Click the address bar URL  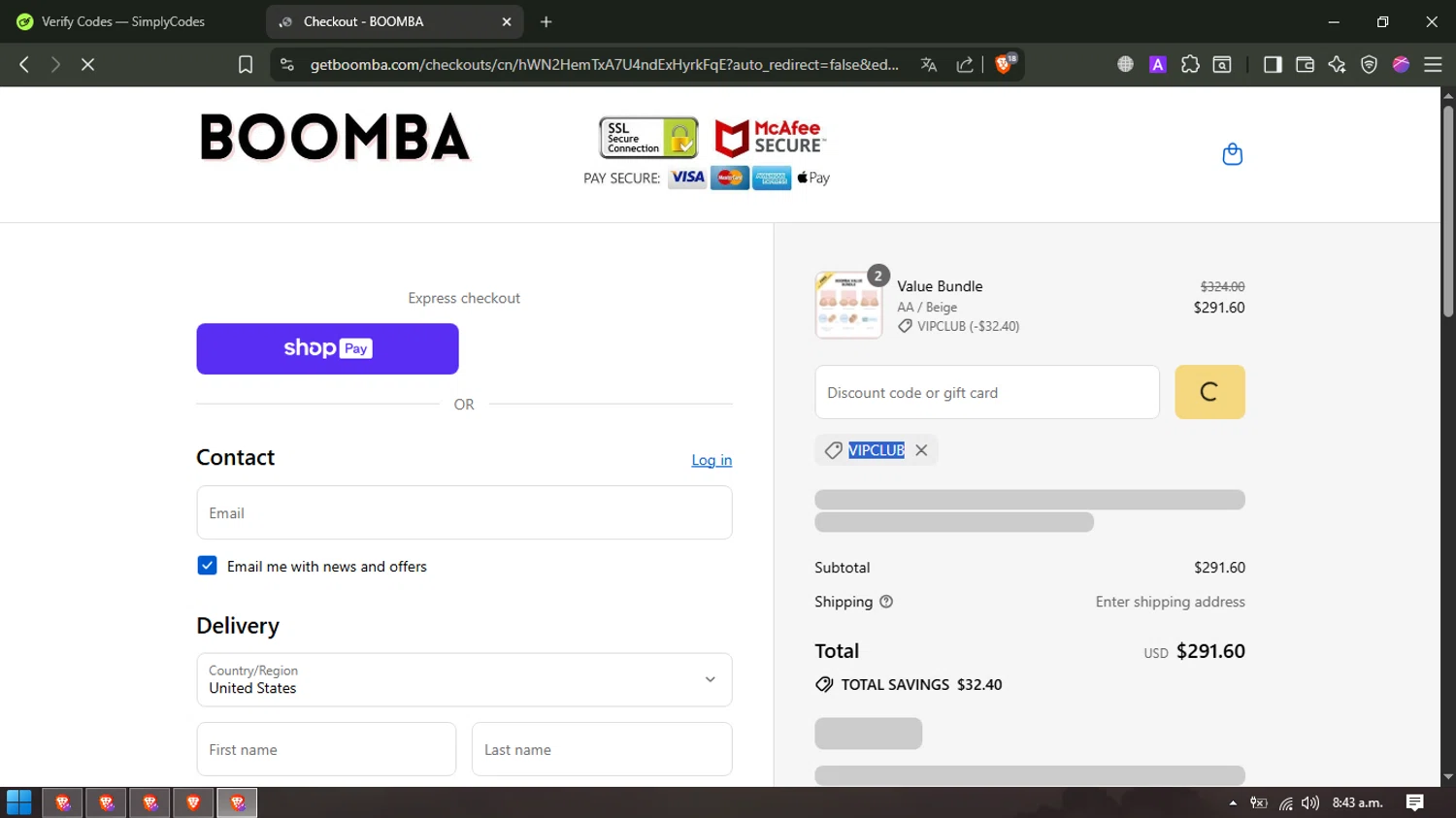pyautogui.click(x=604, y=64)
